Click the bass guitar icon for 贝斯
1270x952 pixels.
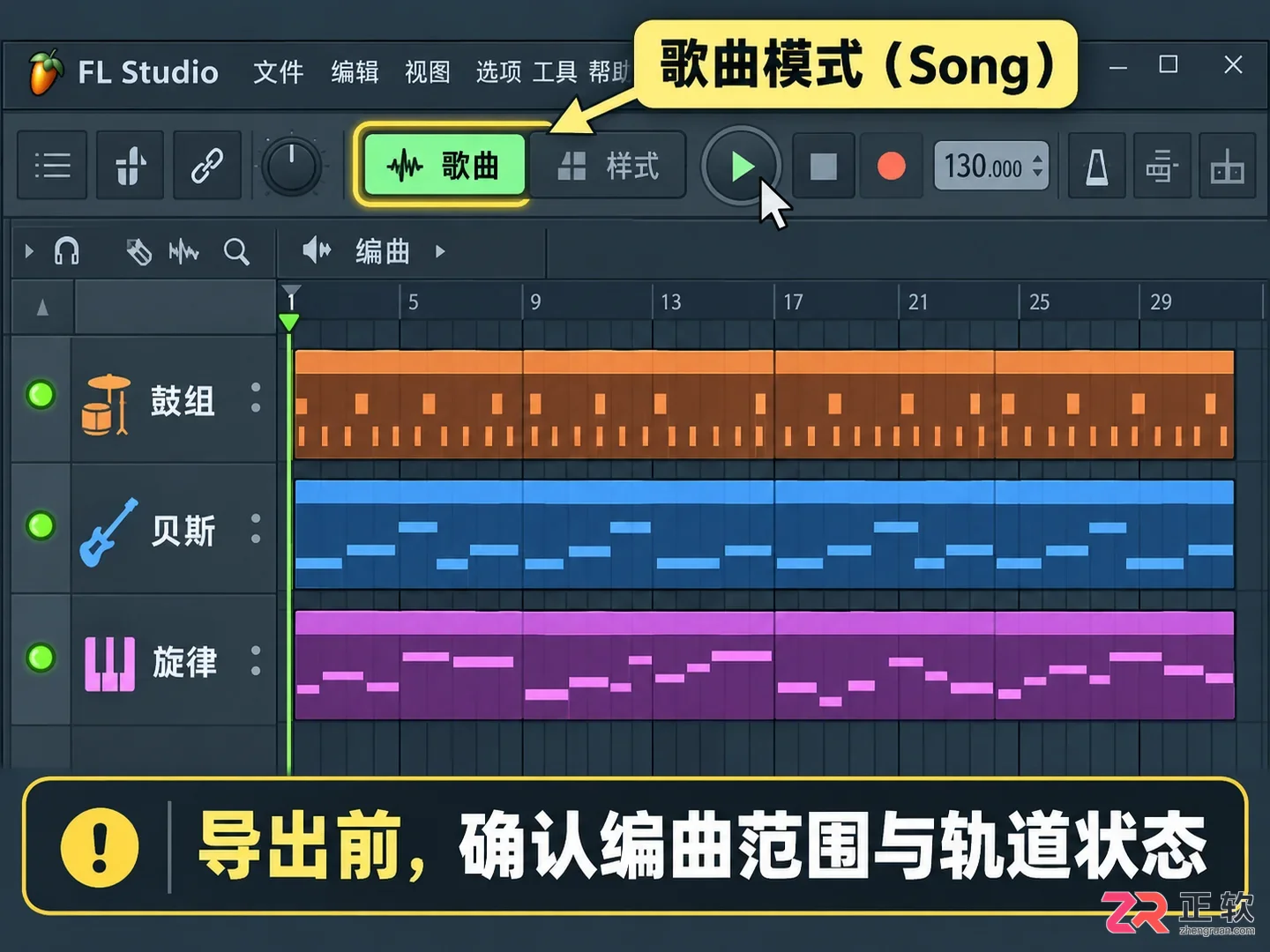coord(109,532)
